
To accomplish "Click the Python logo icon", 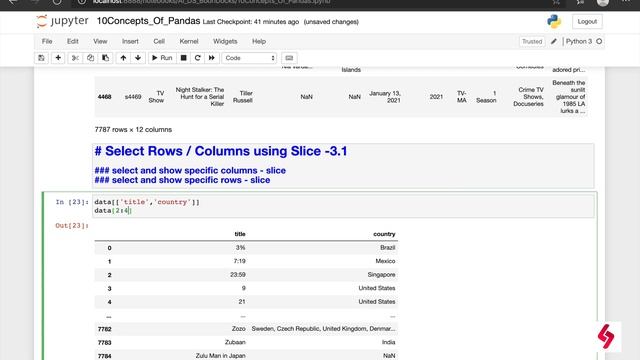I will pyautogui.click(x=554, y=21).
